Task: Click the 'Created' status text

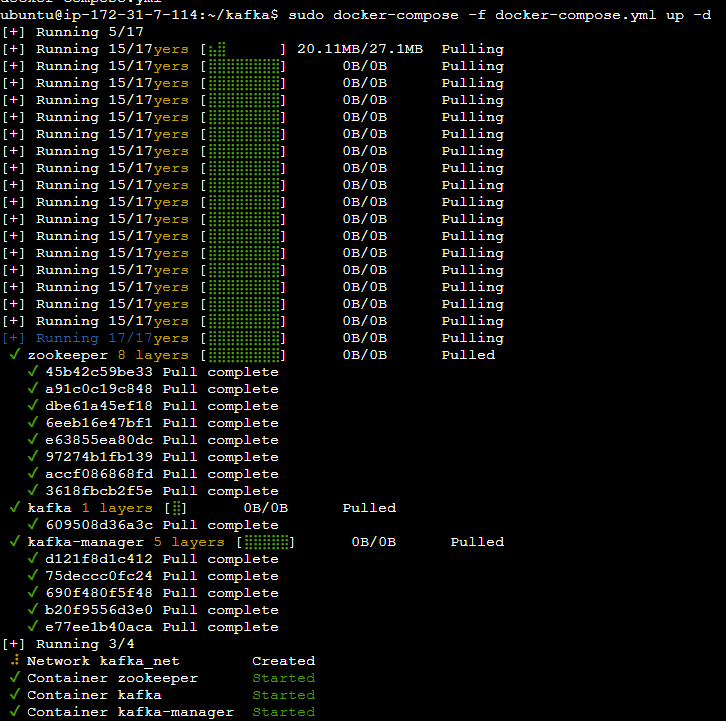Action: point(283,661)
